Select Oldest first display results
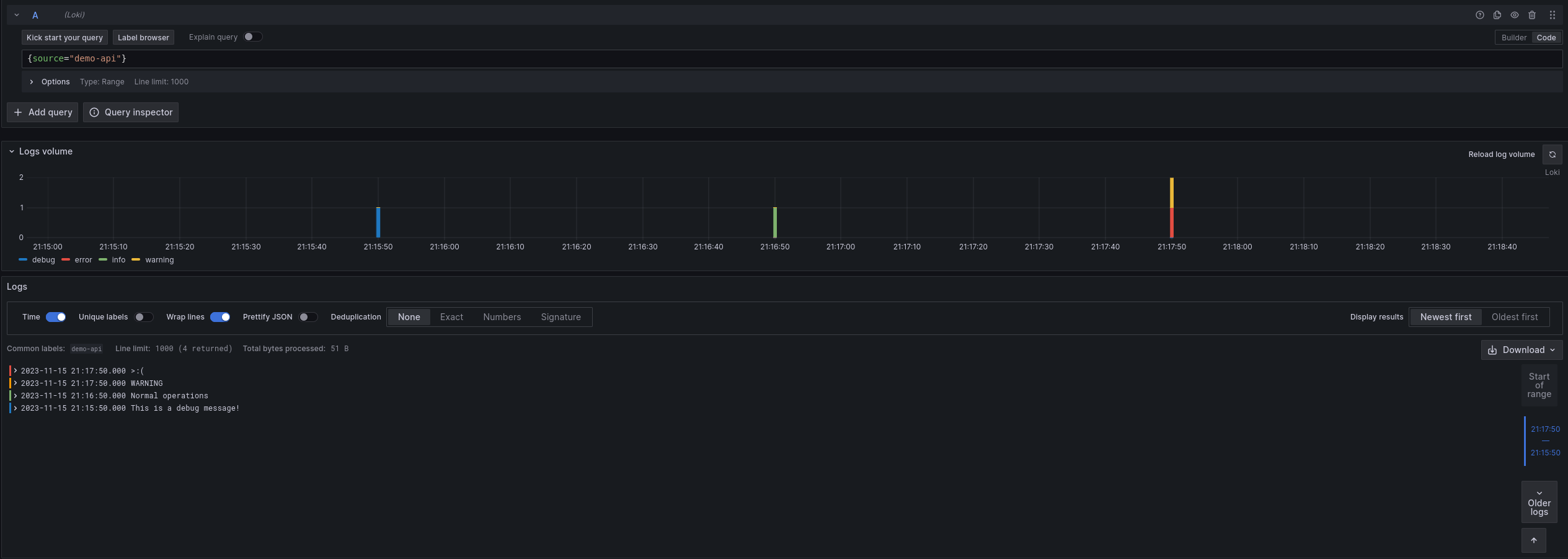The width and height of the screenshot is (1568, 559). [x=1514, y=317]
